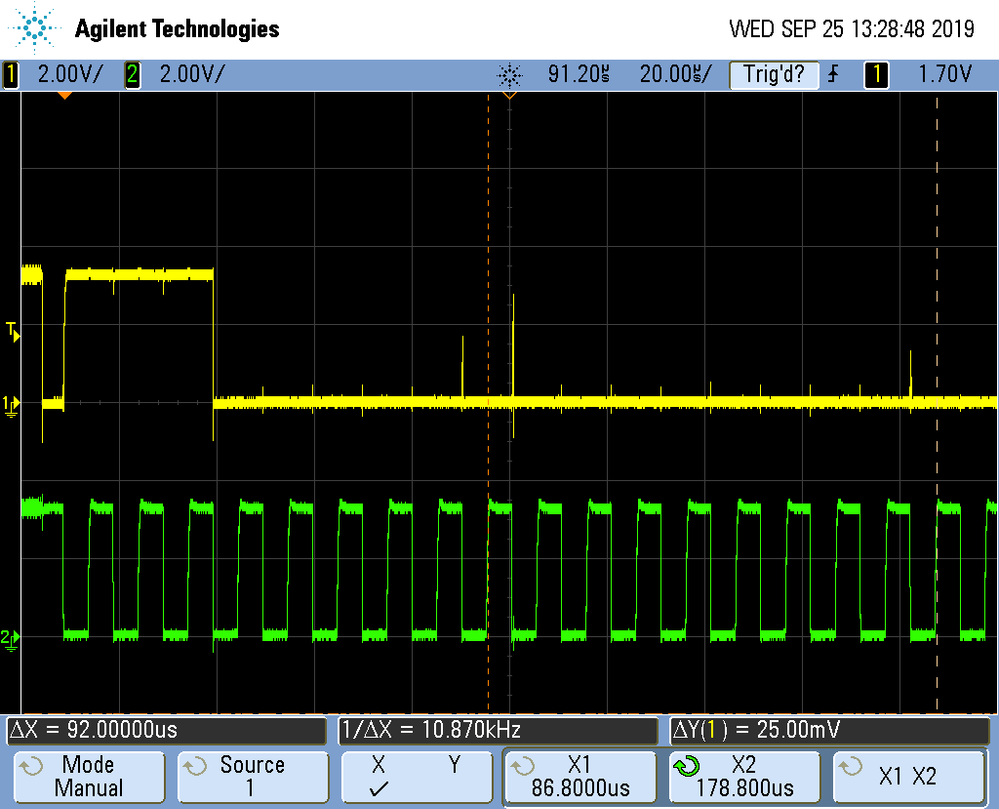Screen dimensions: 999x809
Task: Click the channel 2 2.00V/ scale value
Action: (192, 75)
